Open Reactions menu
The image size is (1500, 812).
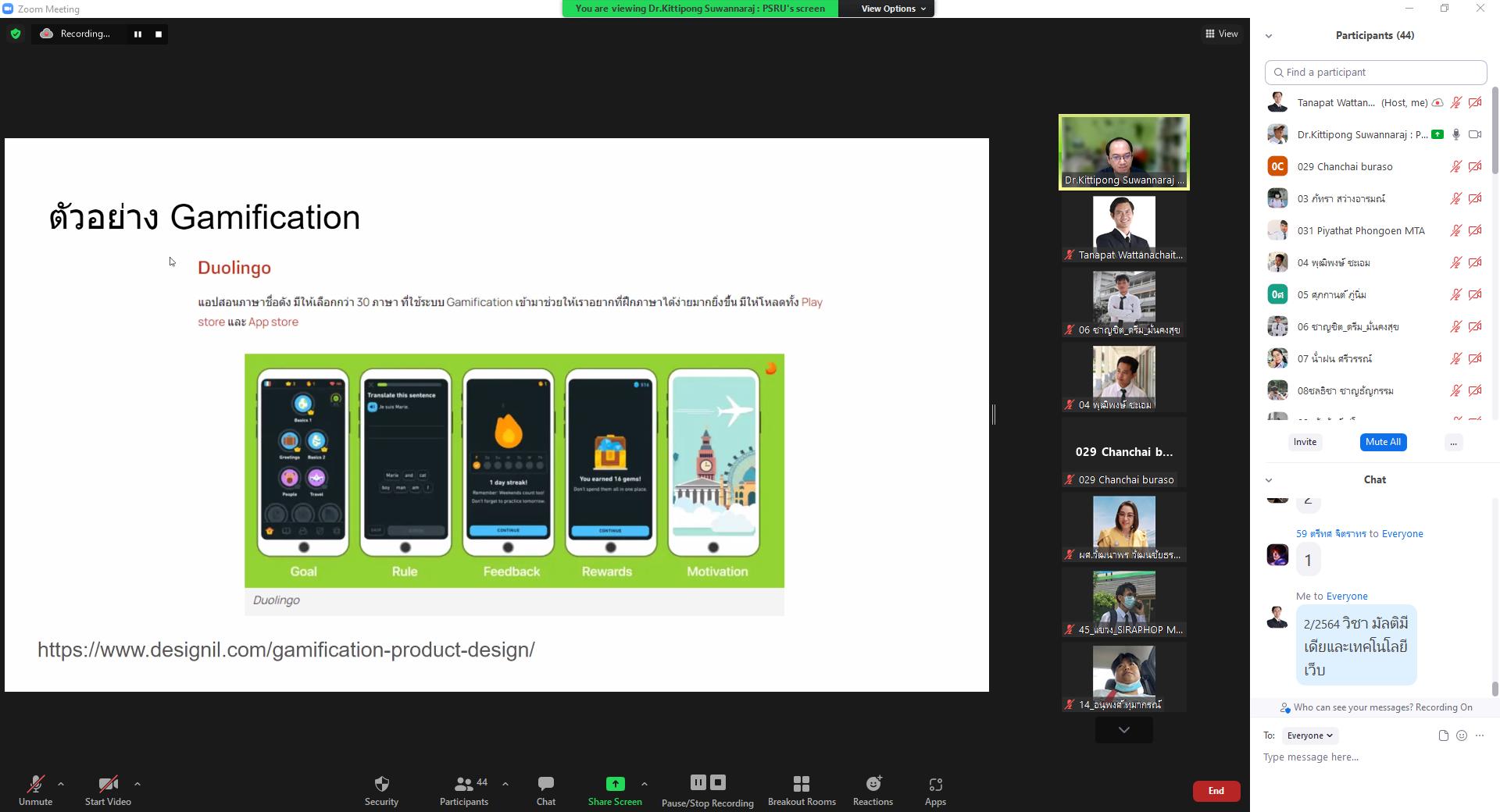[873, 790]
